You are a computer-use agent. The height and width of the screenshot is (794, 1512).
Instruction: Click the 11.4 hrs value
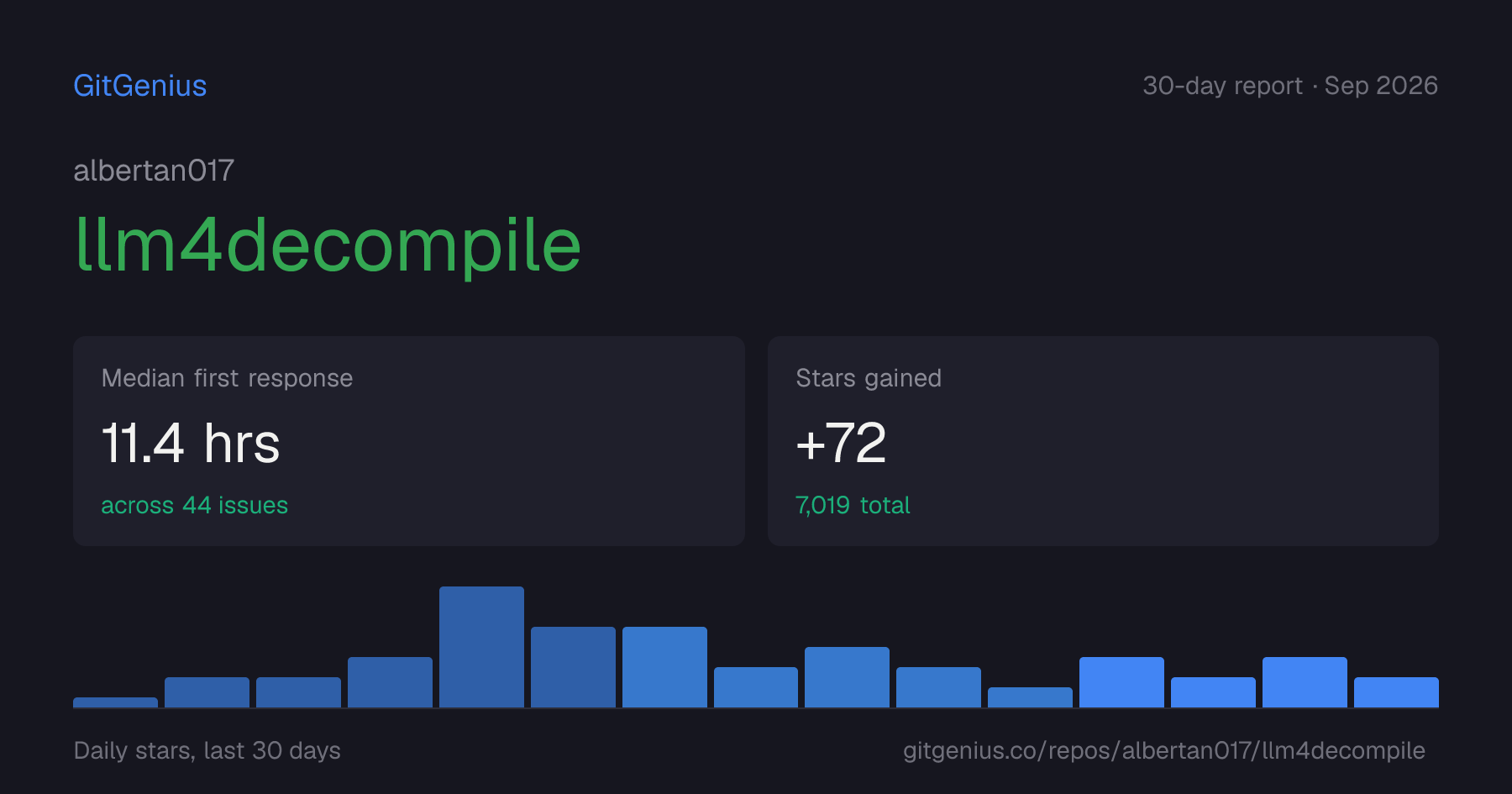click(191, 443)
